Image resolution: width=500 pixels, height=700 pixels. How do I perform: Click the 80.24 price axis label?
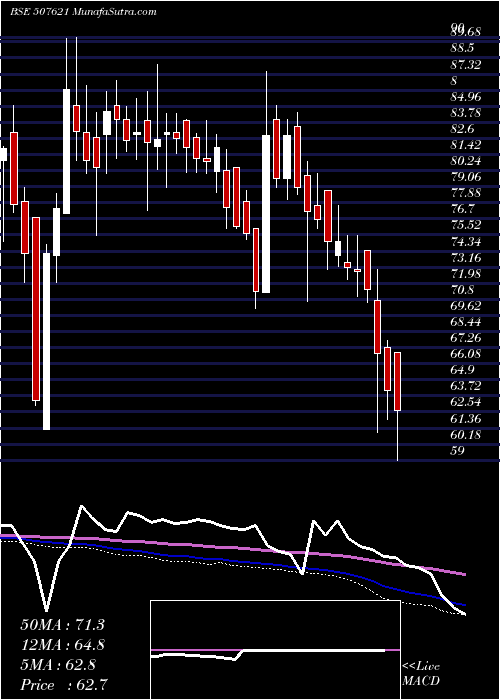click(466, 161)
